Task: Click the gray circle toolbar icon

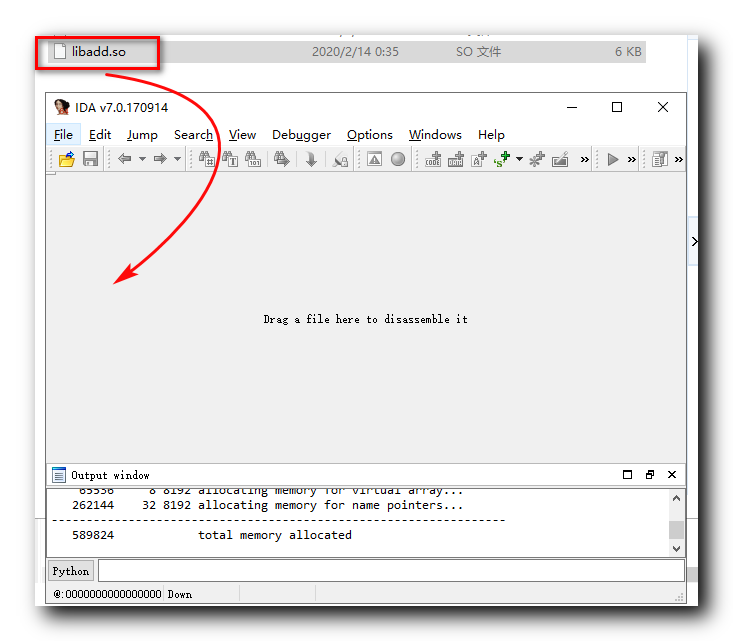Action: click(x=398, y=159)
